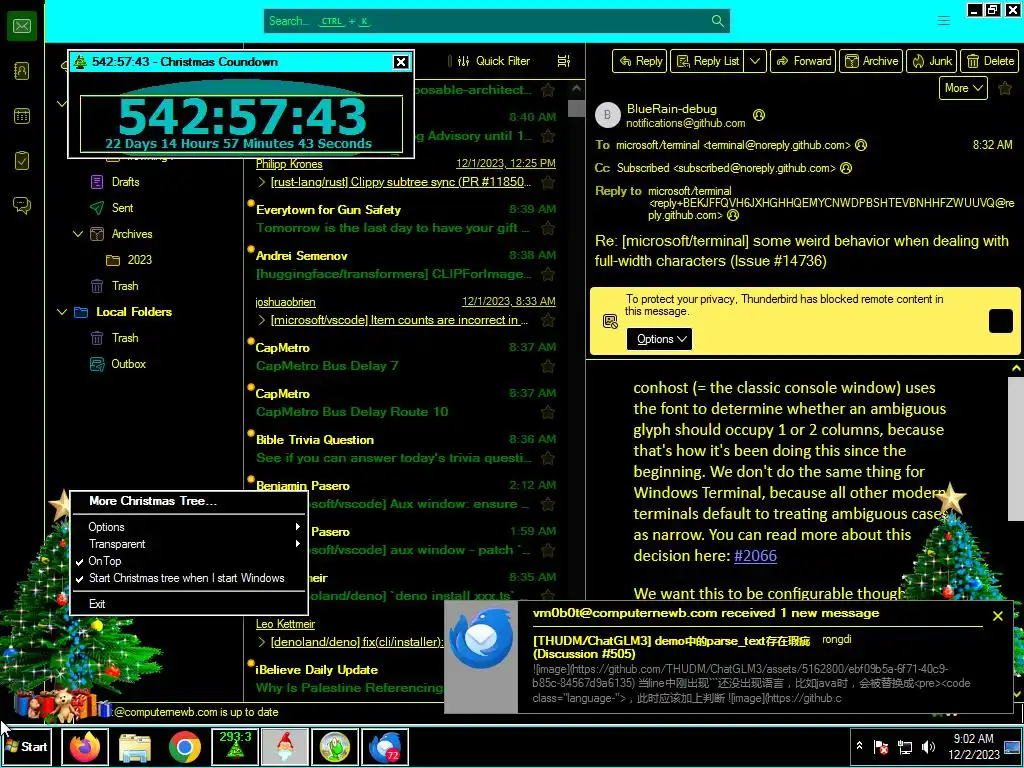Collapse the Archives folder

tap(78, 234)
